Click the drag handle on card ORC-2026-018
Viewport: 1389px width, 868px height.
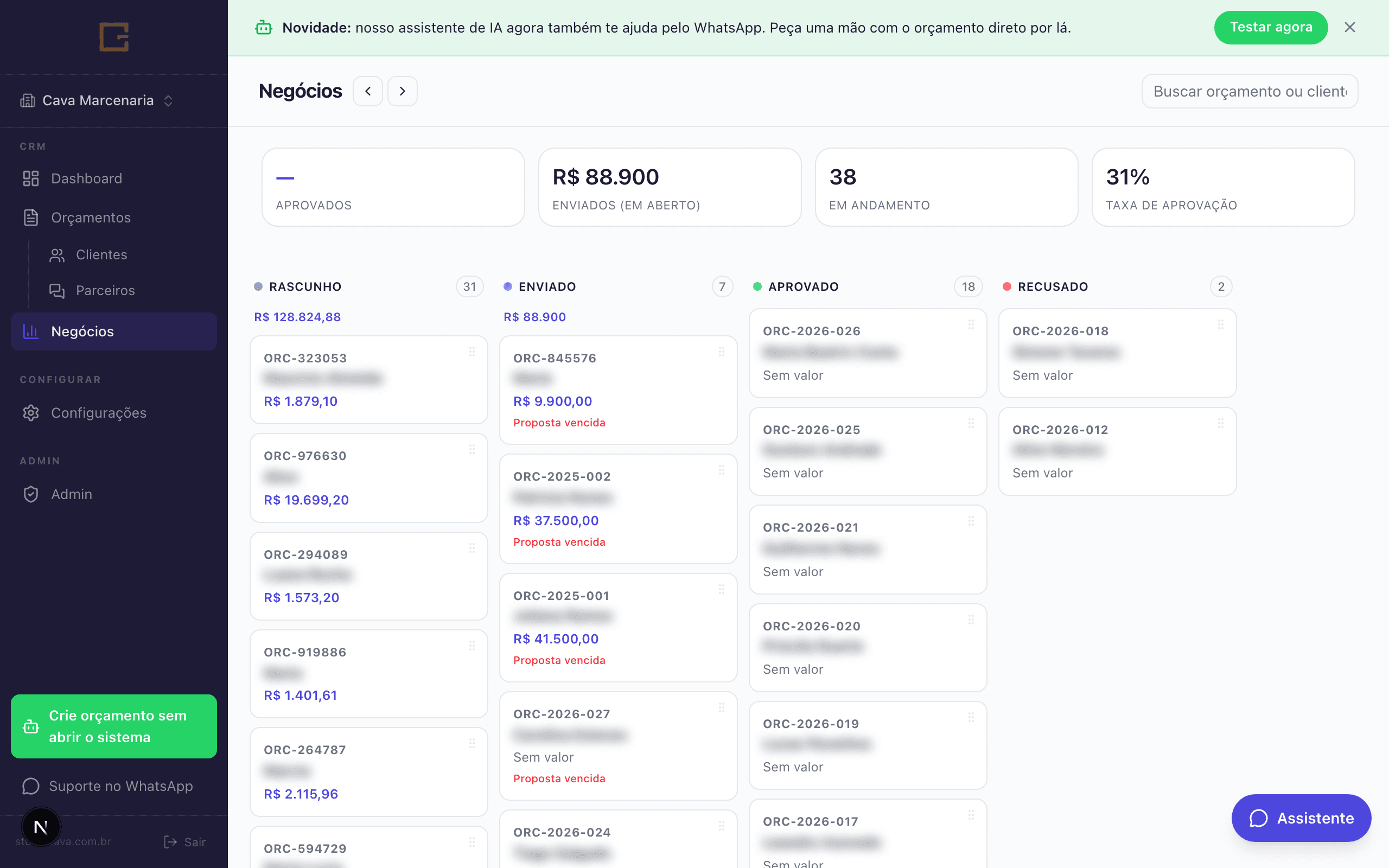(x=1221, y=324)
